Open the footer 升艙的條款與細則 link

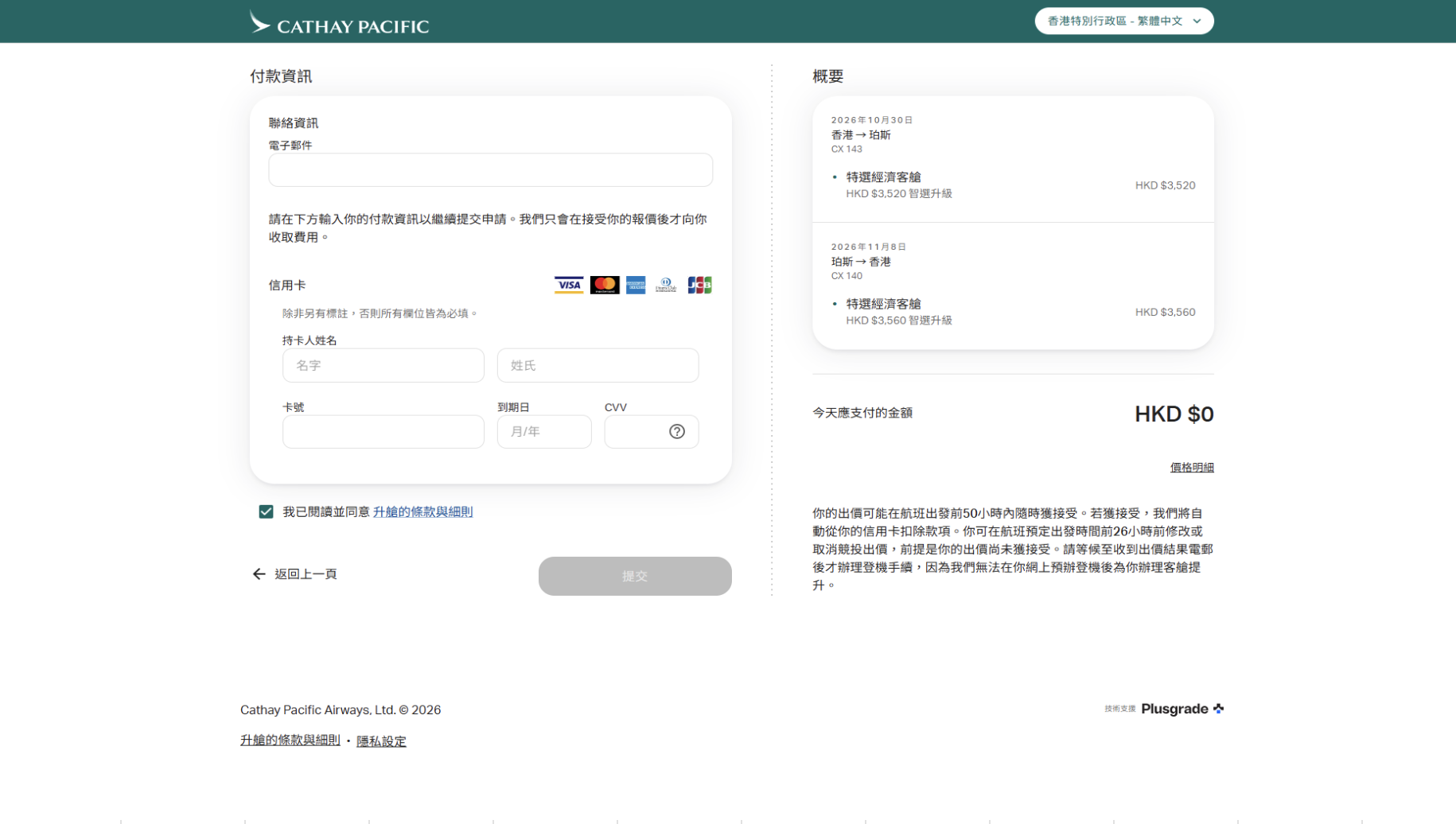click(290, 740)
